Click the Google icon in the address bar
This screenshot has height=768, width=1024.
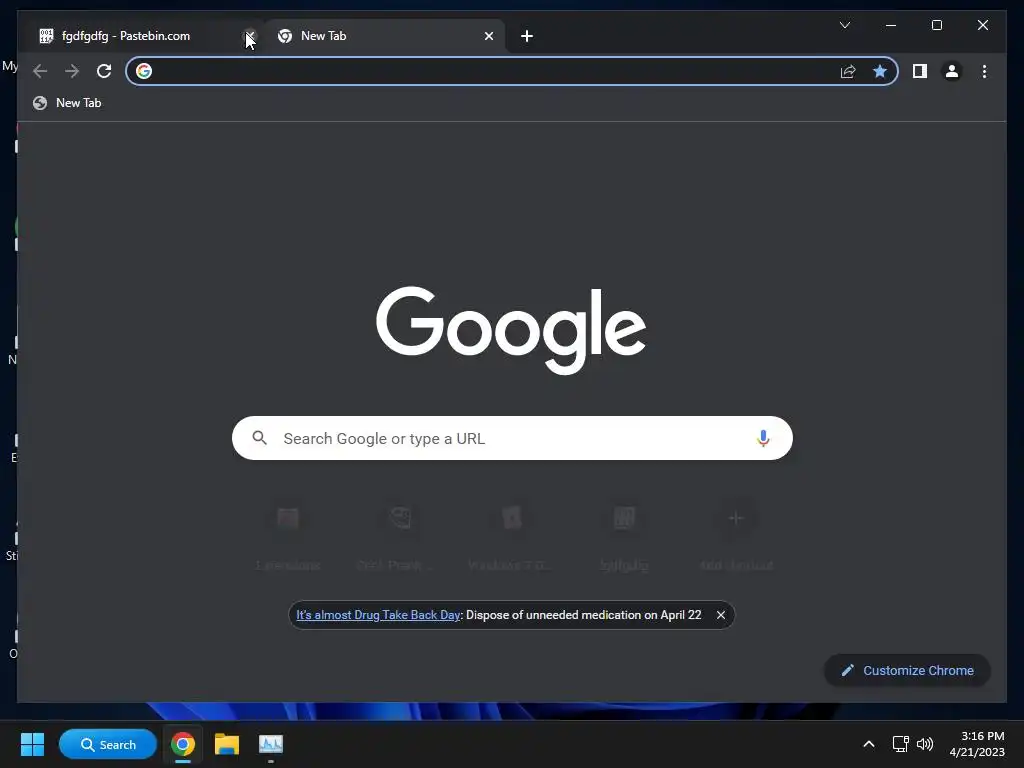[x=144, y=71]
